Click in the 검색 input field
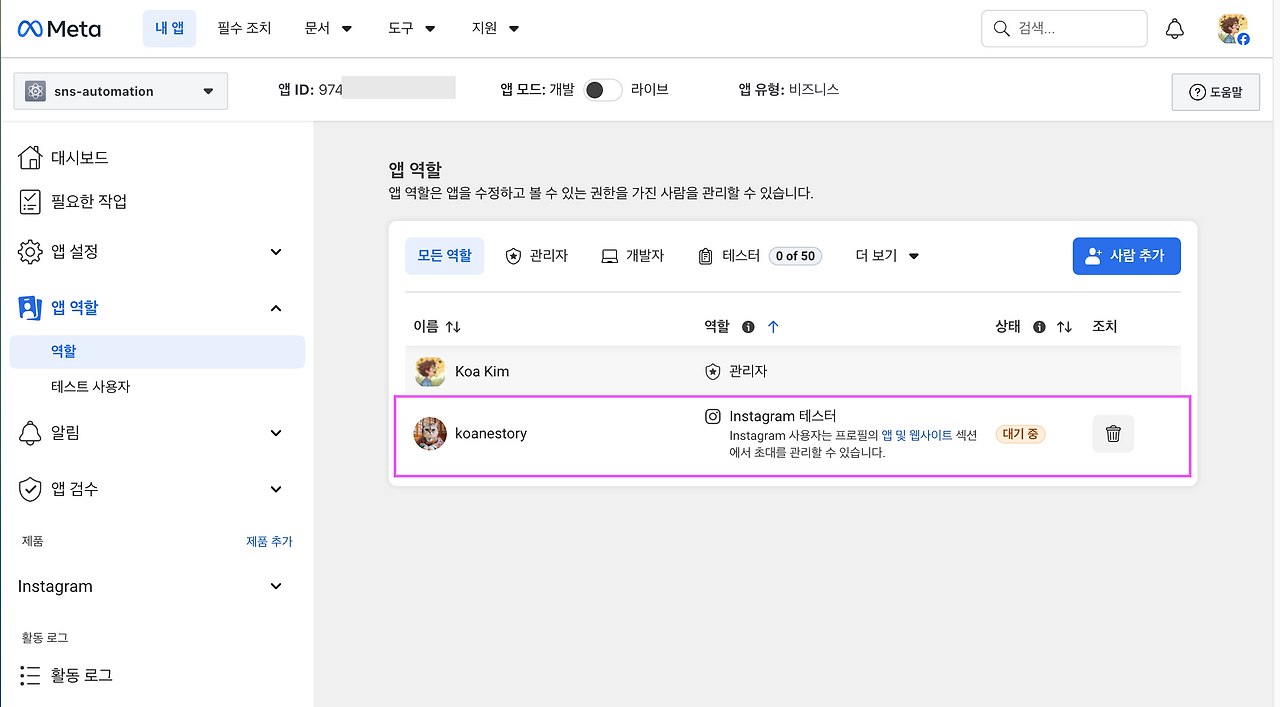1280x707 pixels. click(1064, 29)
